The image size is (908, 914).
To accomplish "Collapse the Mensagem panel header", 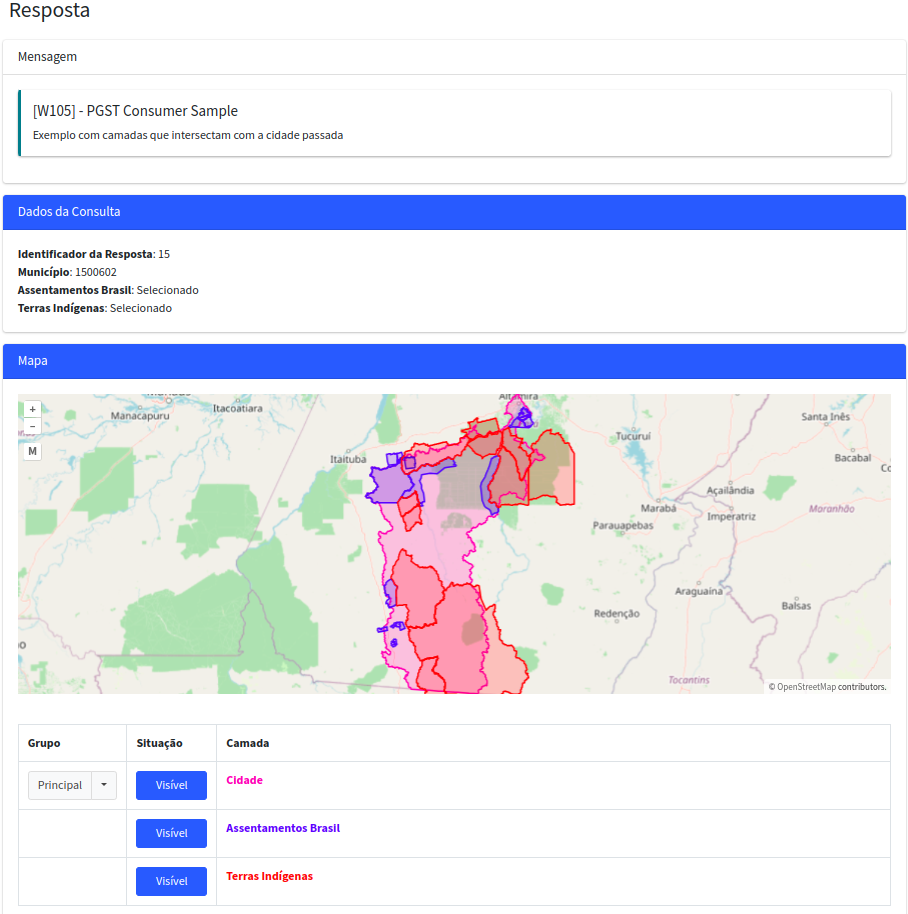I will click(47, 57).
